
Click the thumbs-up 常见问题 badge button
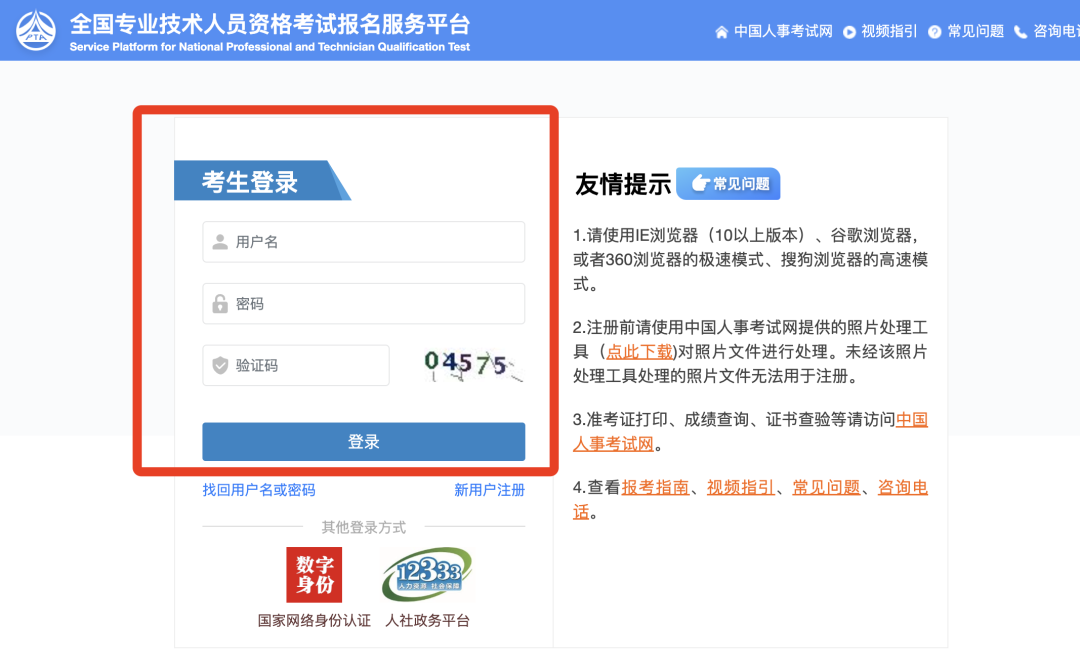click(728, 184)
